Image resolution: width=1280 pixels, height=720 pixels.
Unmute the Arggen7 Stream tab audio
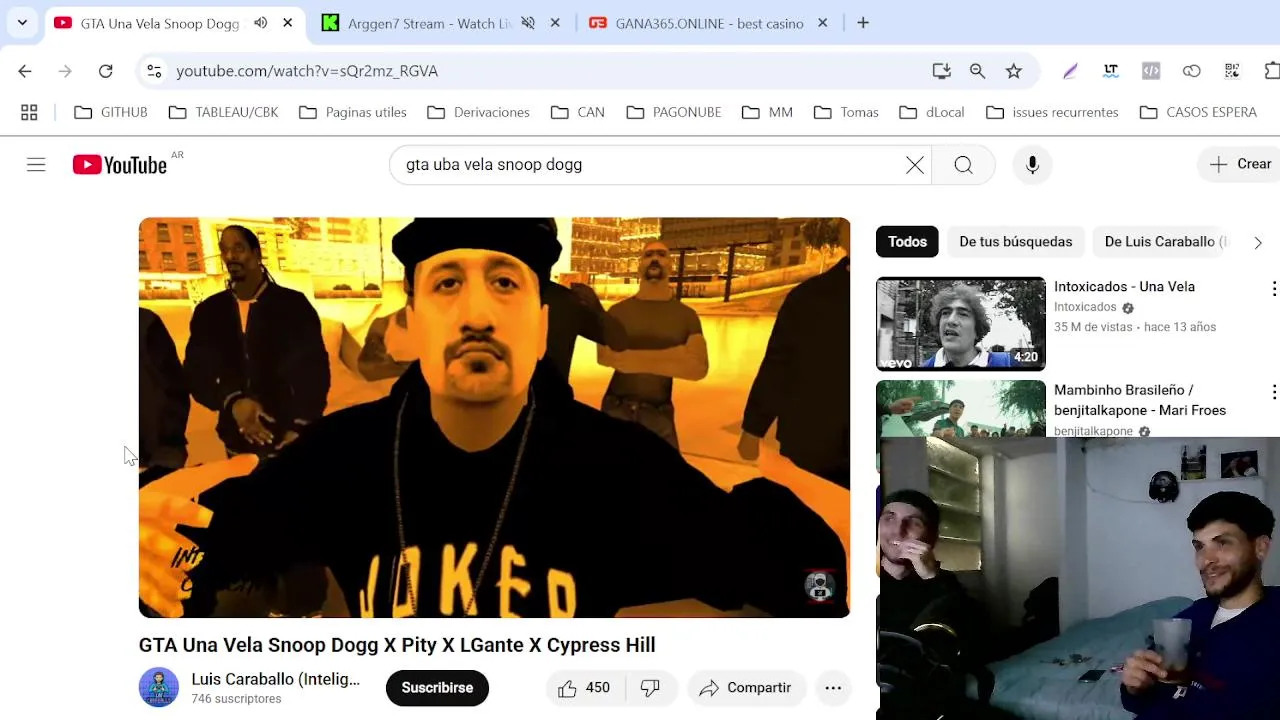pyautogui.click(x=528, y=23)
